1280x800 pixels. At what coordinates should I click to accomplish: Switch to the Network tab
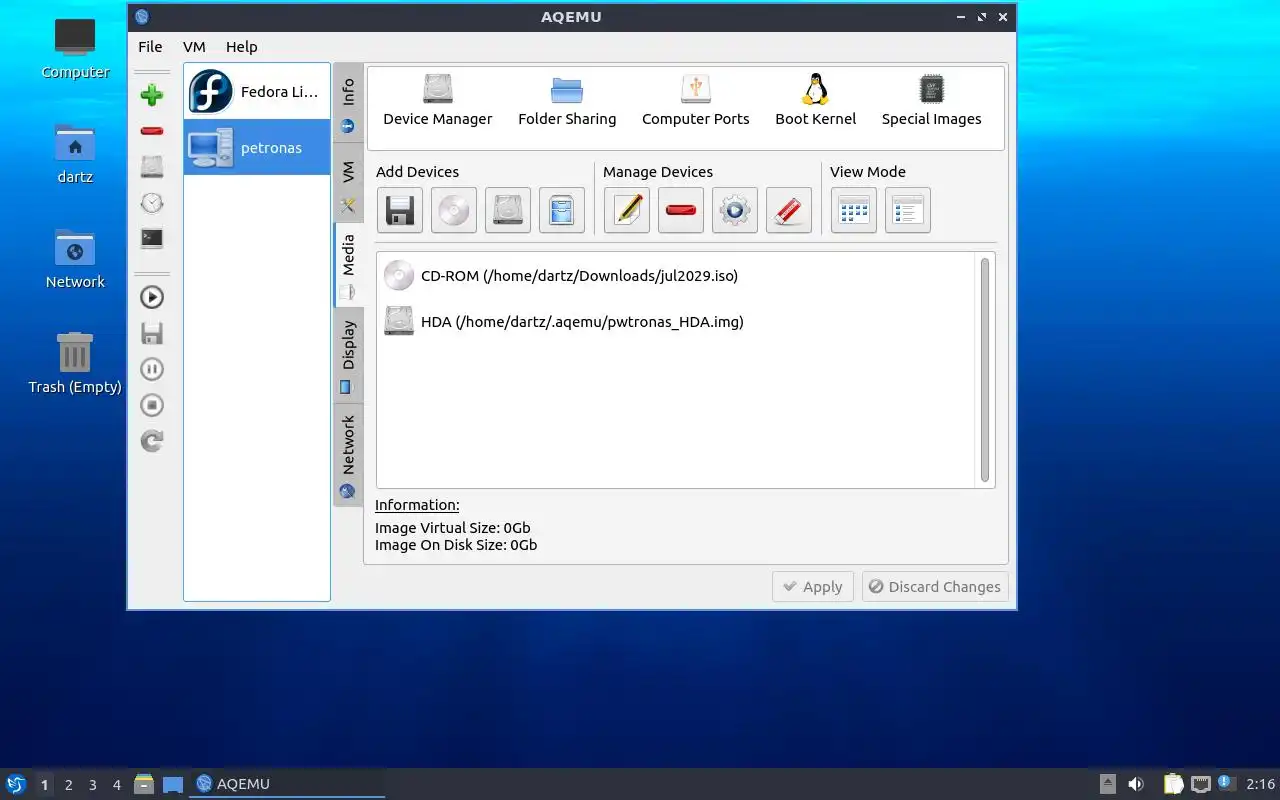tap(348, 455)
